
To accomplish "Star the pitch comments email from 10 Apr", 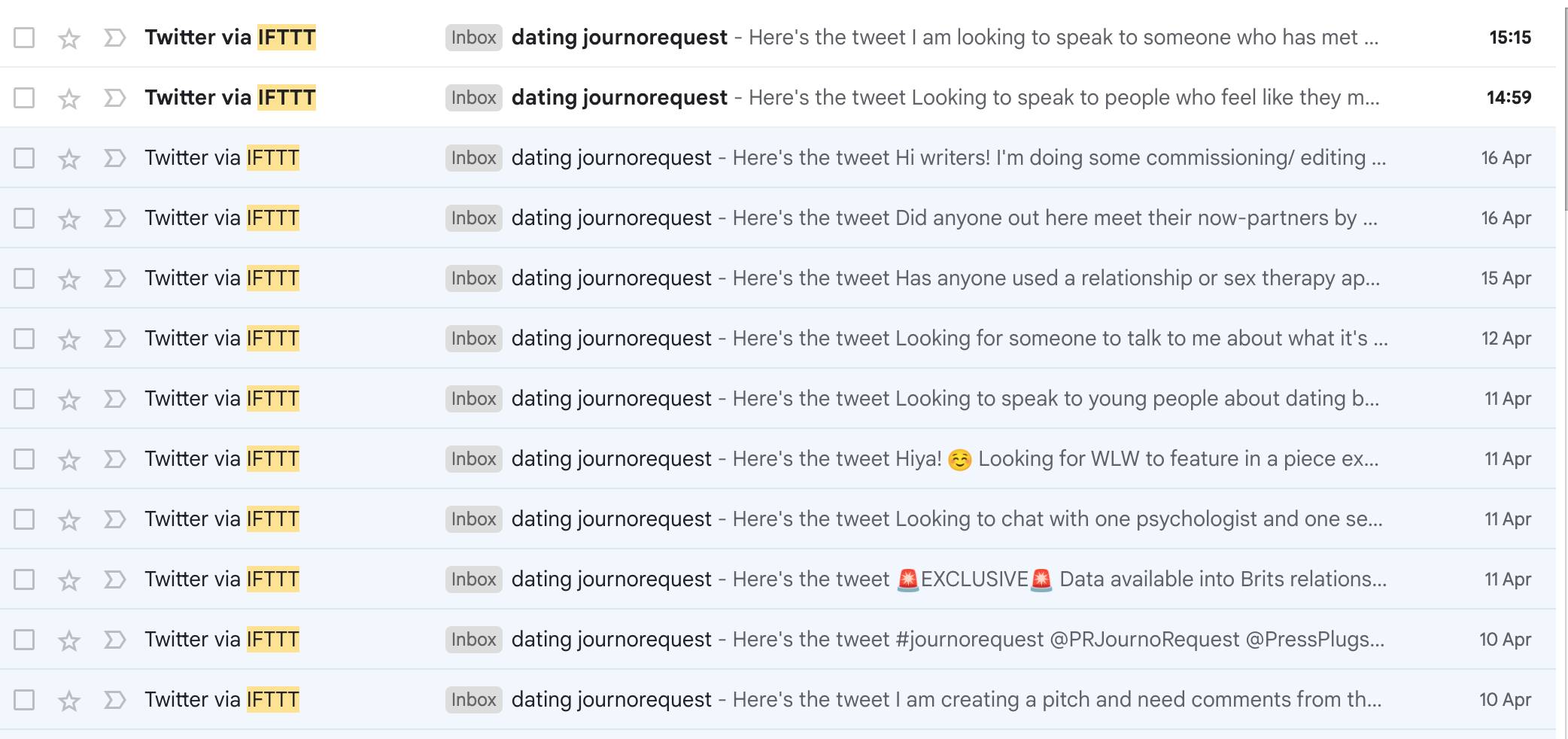I will click(x=69, y=700).
